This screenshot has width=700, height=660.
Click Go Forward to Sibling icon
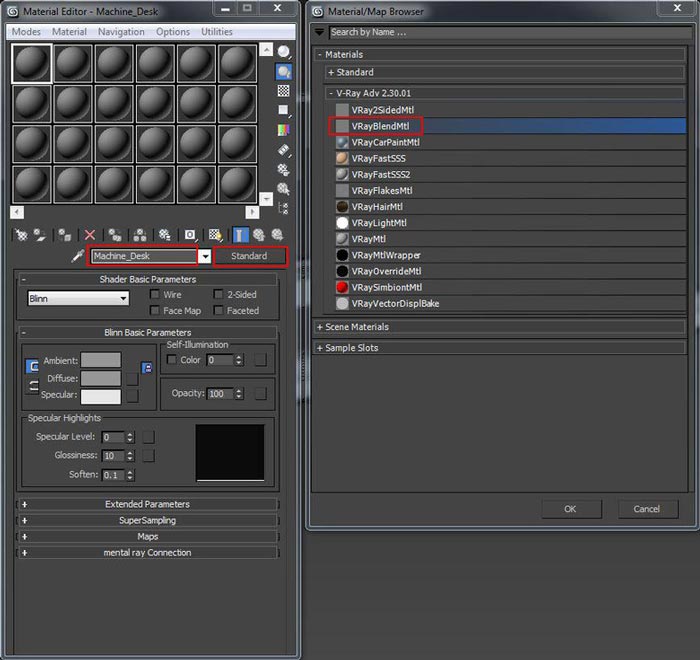tap(278, 234)
